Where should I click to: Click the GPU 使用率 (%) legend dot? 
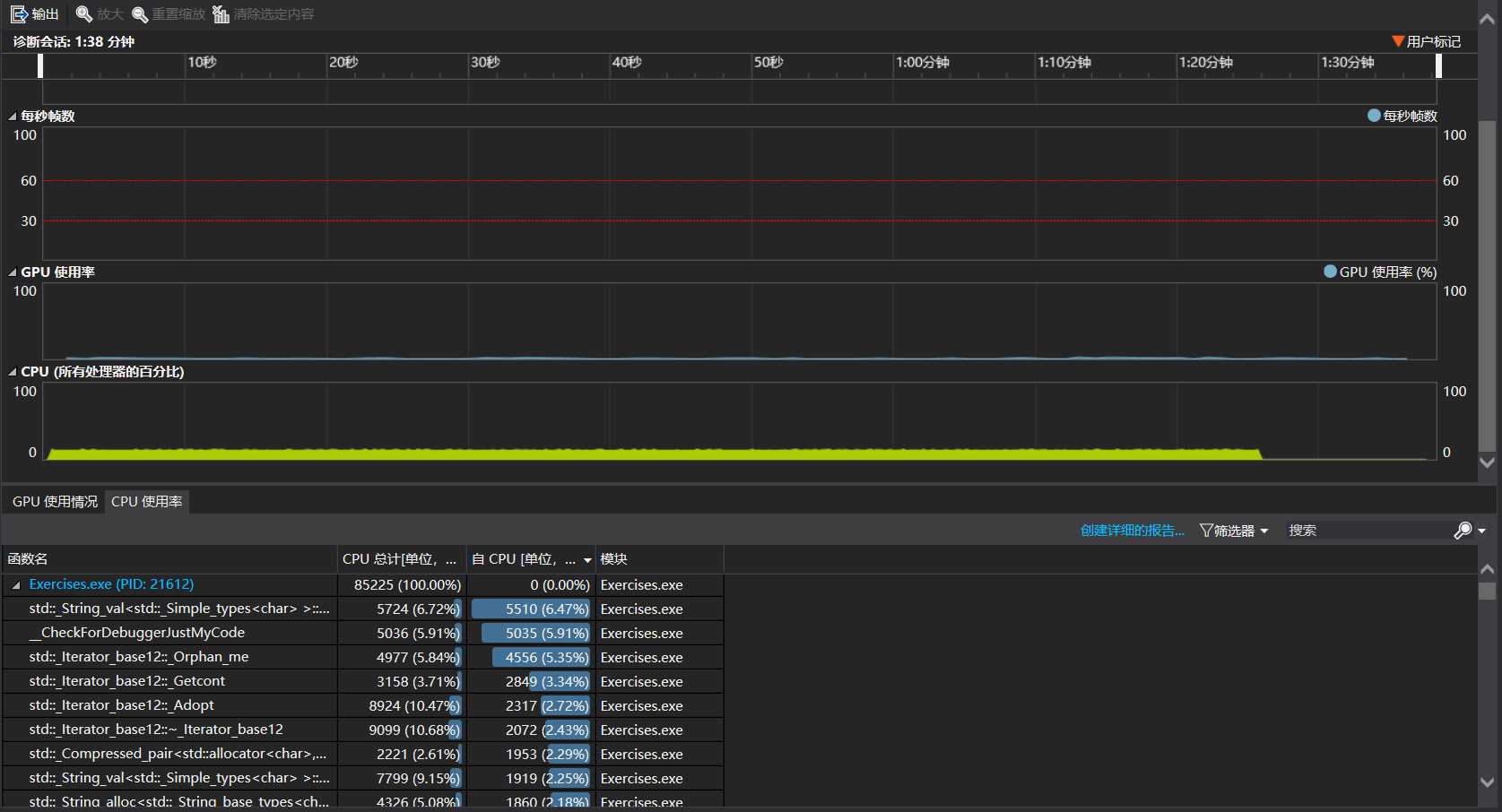pyautogui.click(x=1331, y=272)
